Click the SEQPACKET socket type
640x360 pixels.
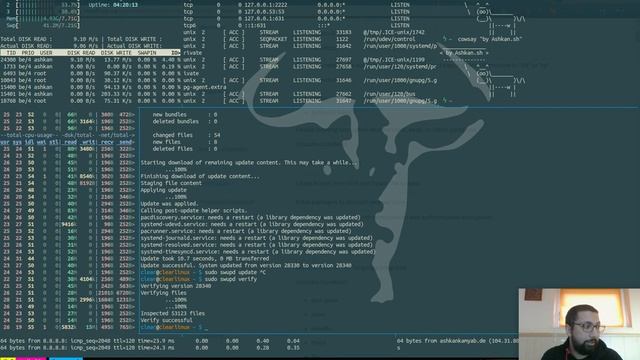click(273, 39)
